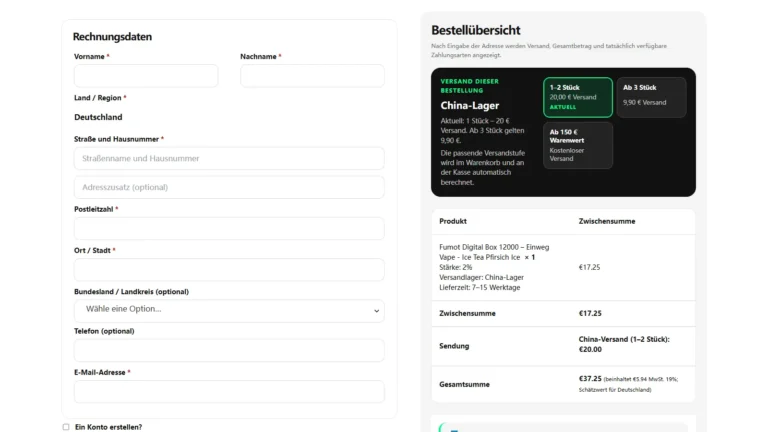Select the 'Ab 150 € Warenwert' tier card
The height and width of the screenshot is (432, 768).
[578, 145]
